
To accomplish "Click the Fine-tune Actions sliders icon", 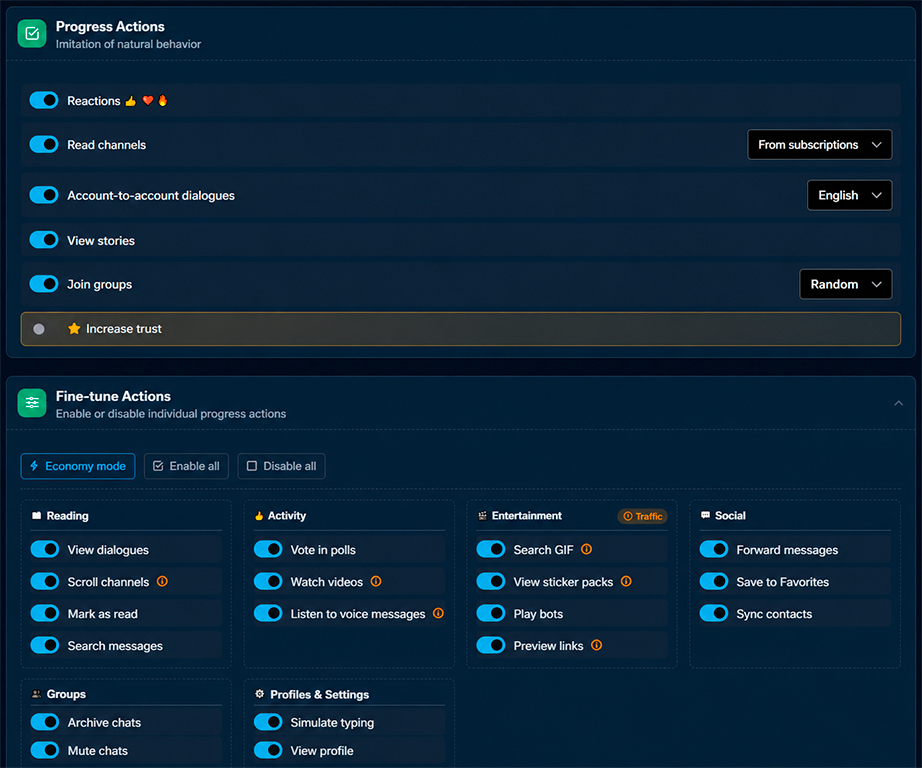I will [32, 403].
